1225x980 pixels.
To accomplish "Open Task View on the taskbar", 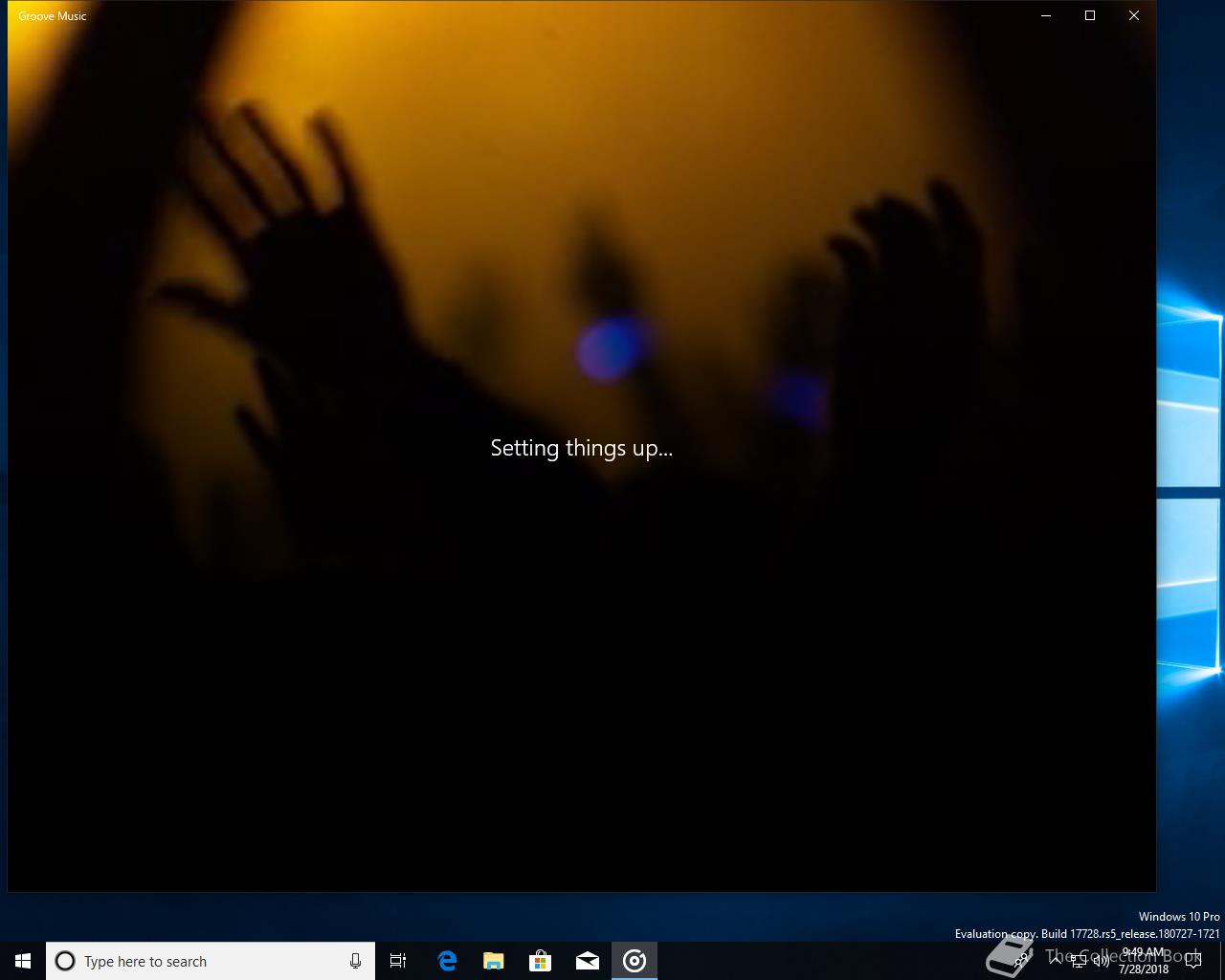I will pyautogui.click(x=398, y=961).
